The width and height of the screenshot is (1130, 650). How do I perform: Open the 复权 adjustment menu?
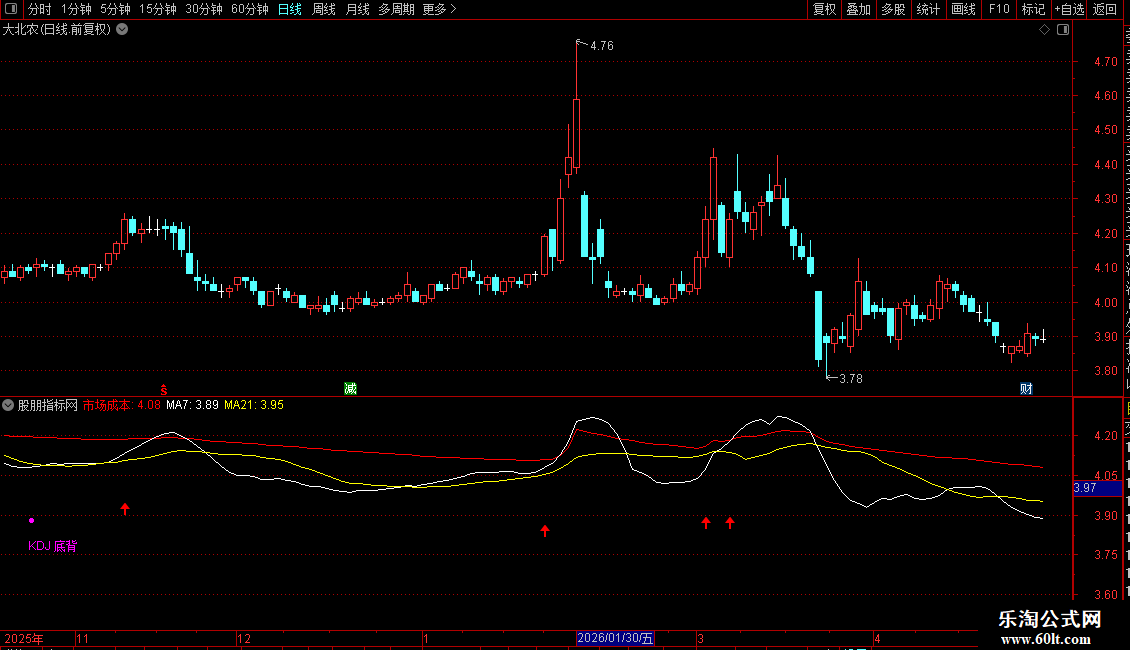pos(824,9)
